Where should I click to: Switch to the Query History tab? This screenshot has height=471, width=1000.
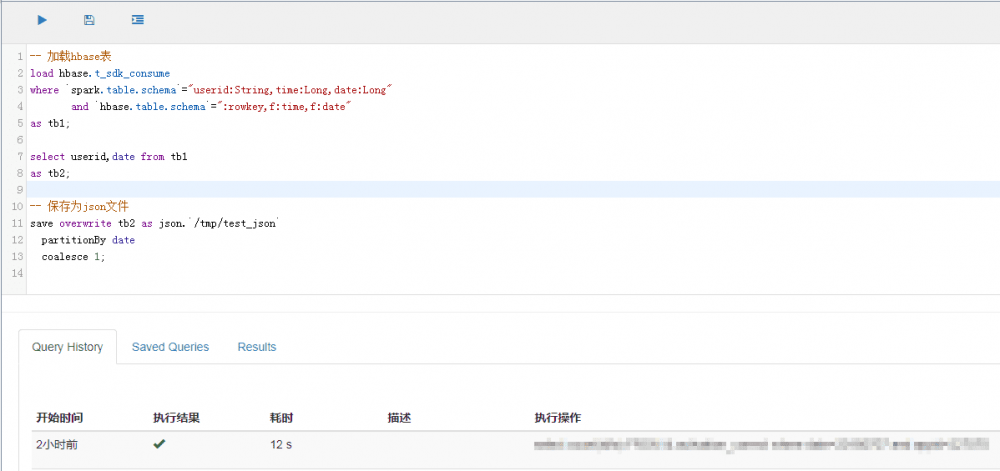point(67,347)
